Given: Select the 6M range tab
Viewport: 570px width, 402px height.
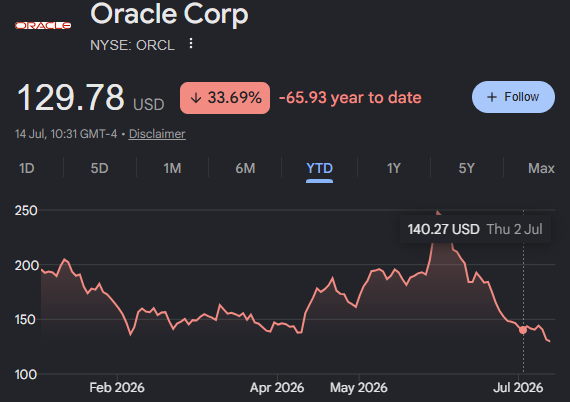Looking at the screenshot, I should [x=245, y=168].
